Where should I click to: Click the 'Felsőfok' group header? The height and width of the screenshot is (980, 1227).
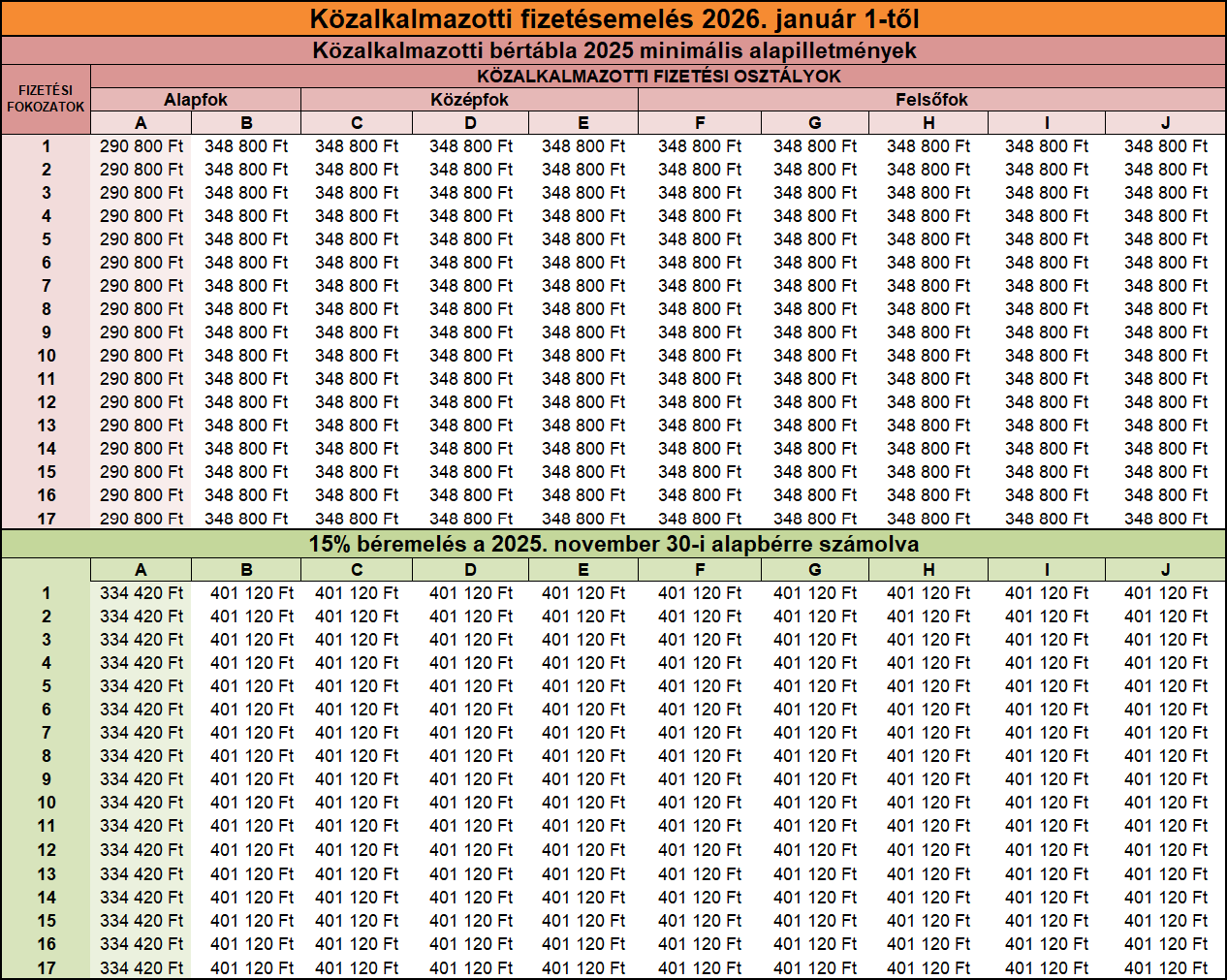[931, 100]
